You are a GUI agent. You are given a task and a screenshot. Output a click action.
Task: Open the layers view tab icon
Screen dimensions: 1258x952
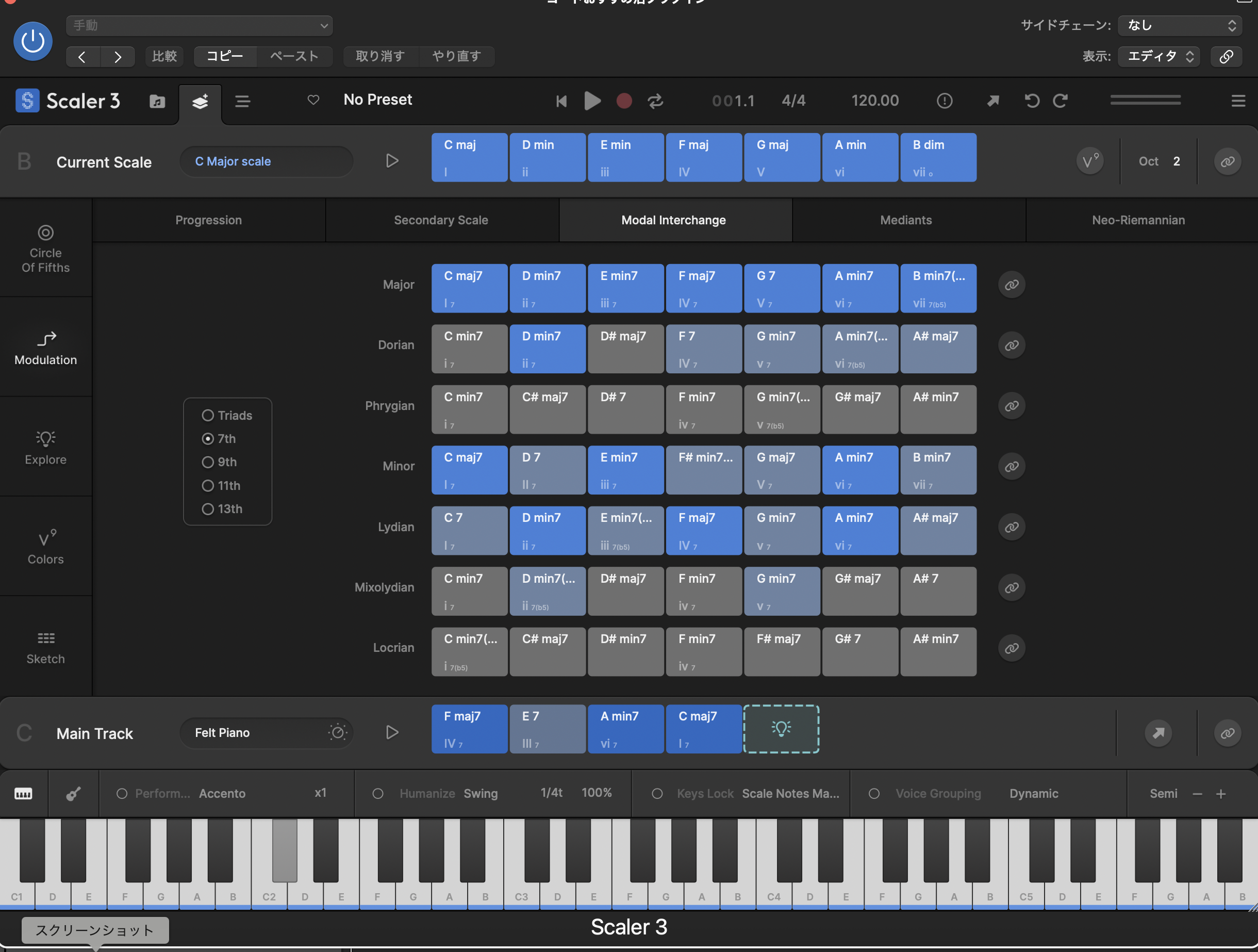(200, 102)
